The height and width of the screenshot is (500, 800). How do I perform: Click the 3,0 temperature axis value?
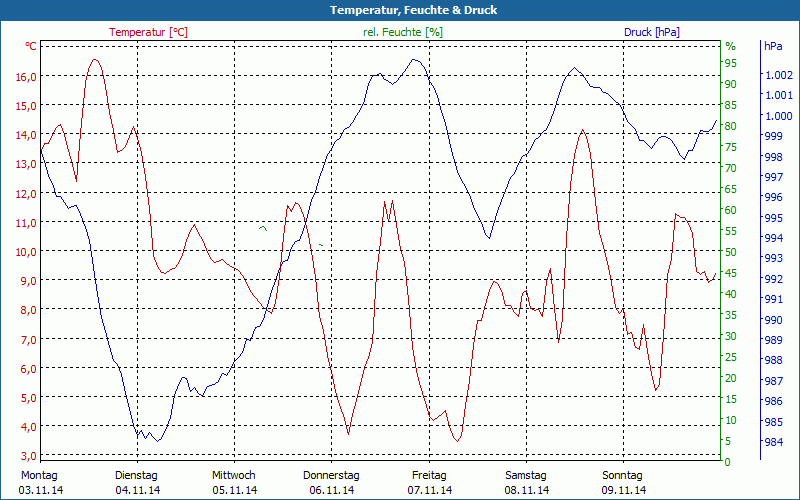pyautogui.click(x=30, y=456)
